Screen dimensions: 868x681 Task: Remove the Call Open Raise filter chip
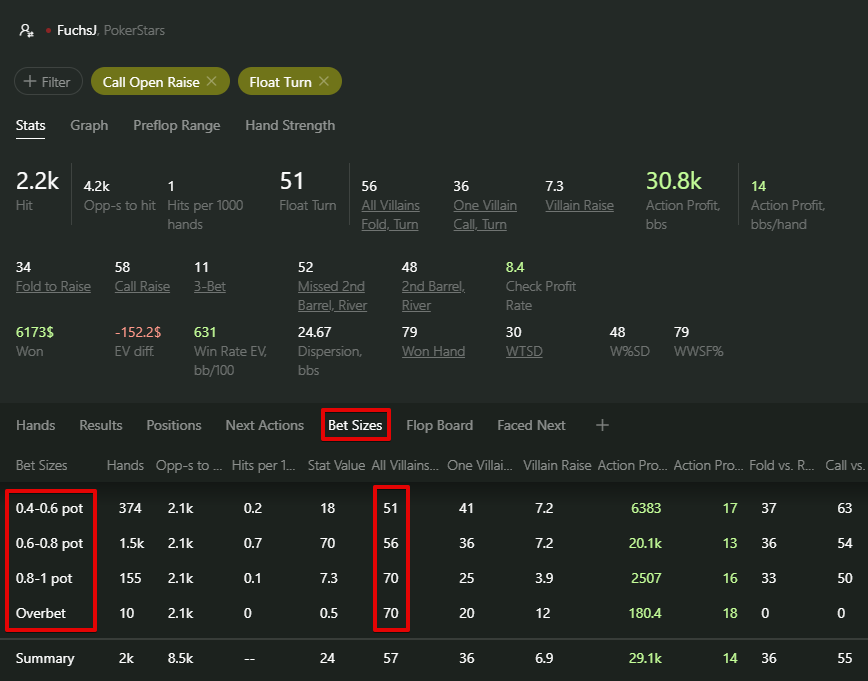click(x=211, y=82)
